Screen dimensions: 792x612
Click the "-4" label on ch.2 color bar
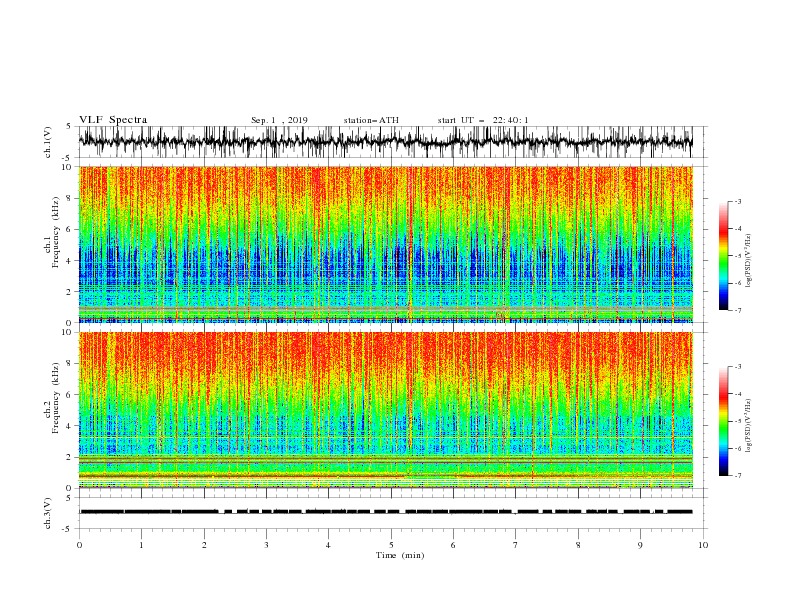(x=737, y=394)
